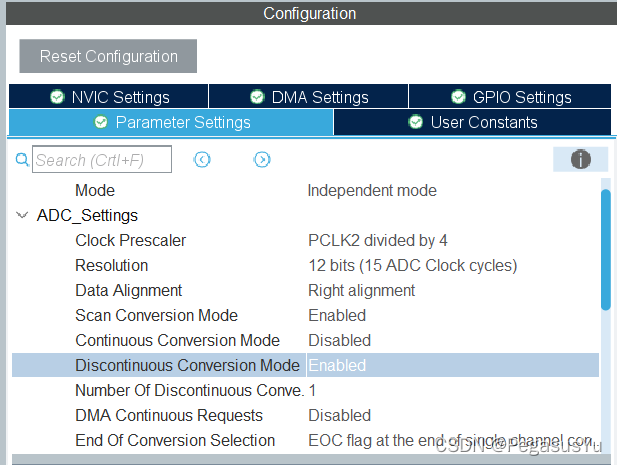
Task: Switch to the User Constants tab
Action: coord(472,122)
